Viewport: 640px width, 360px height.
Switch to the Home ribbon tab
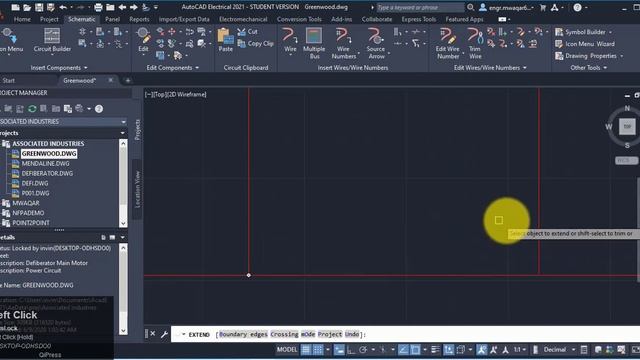pos(22,19)
